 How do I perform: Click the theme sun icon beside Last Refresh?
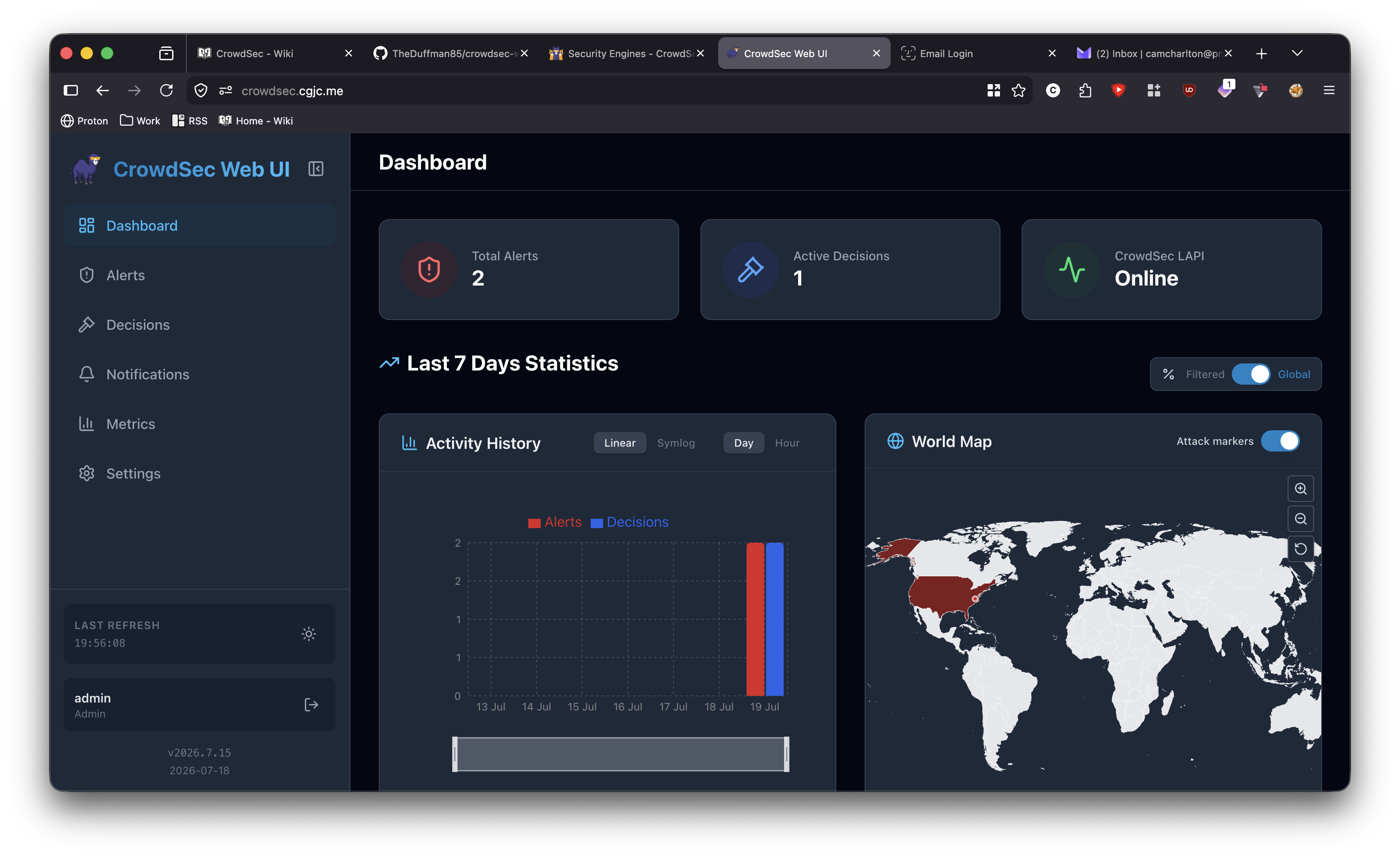tap(308, 633)
